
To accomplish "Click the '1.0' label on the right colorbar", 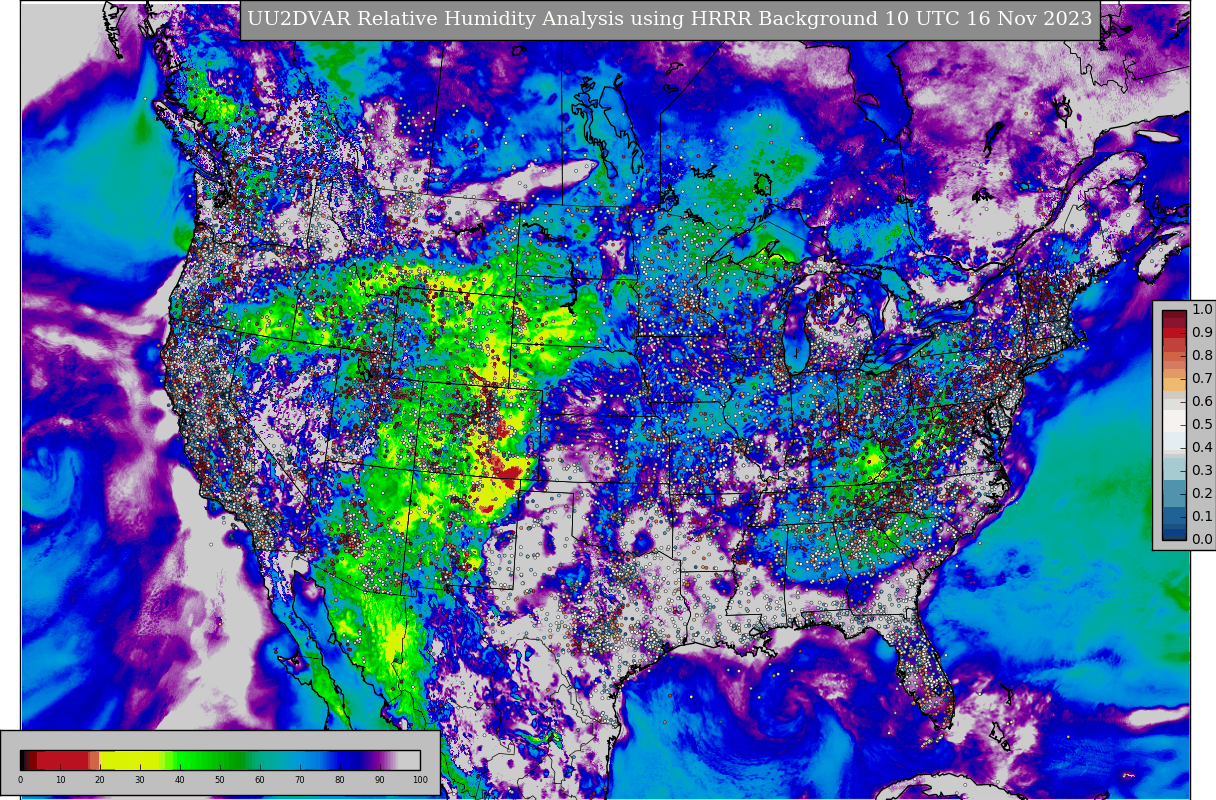I will pyautogui.click(x=1202, y=310).
